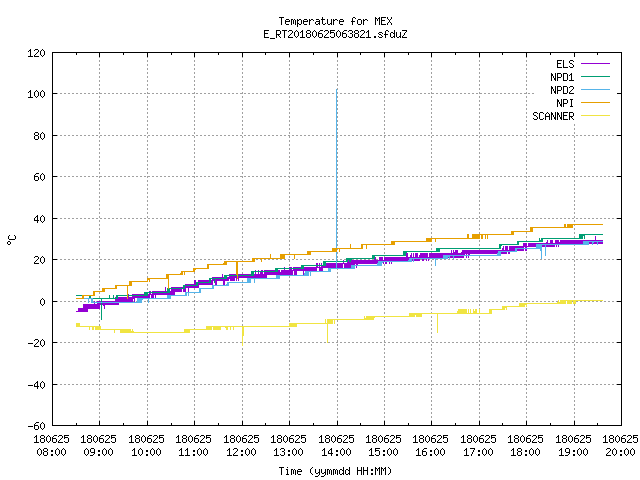
Task: Click the NPI legend label
Action: [x=565, y=103]
